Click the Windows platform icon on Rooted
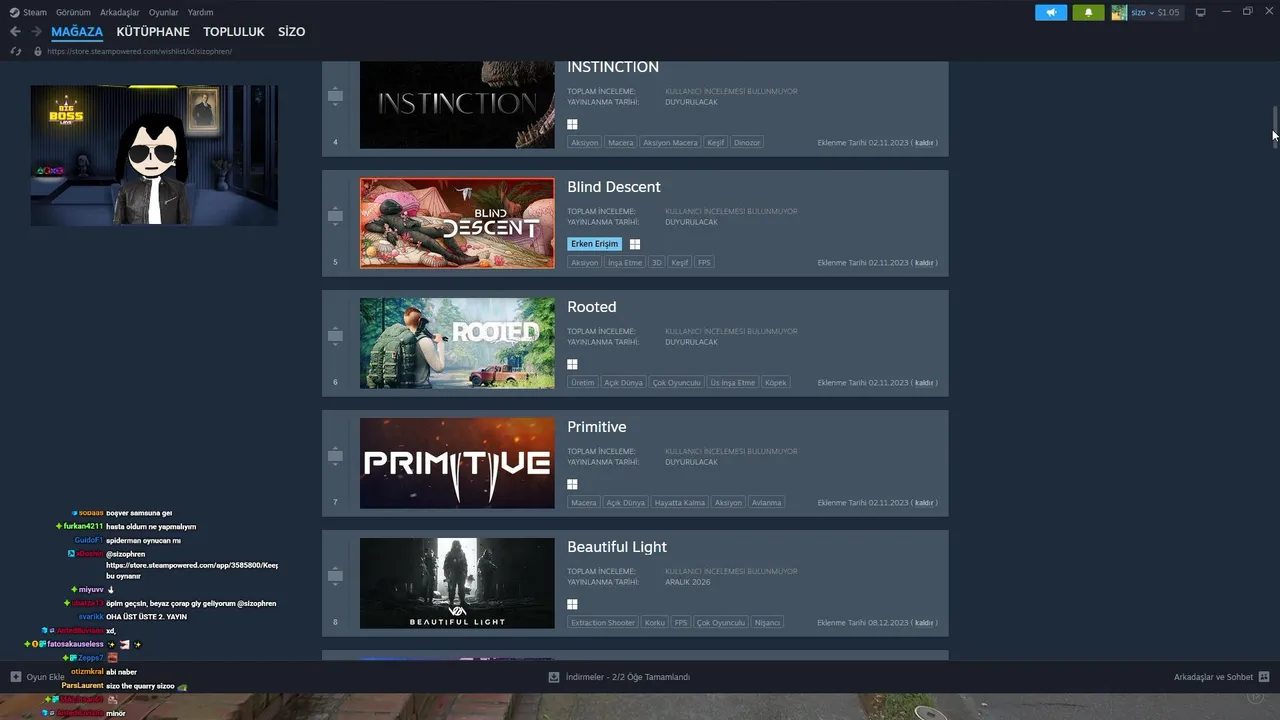 [x=573, y=365]
